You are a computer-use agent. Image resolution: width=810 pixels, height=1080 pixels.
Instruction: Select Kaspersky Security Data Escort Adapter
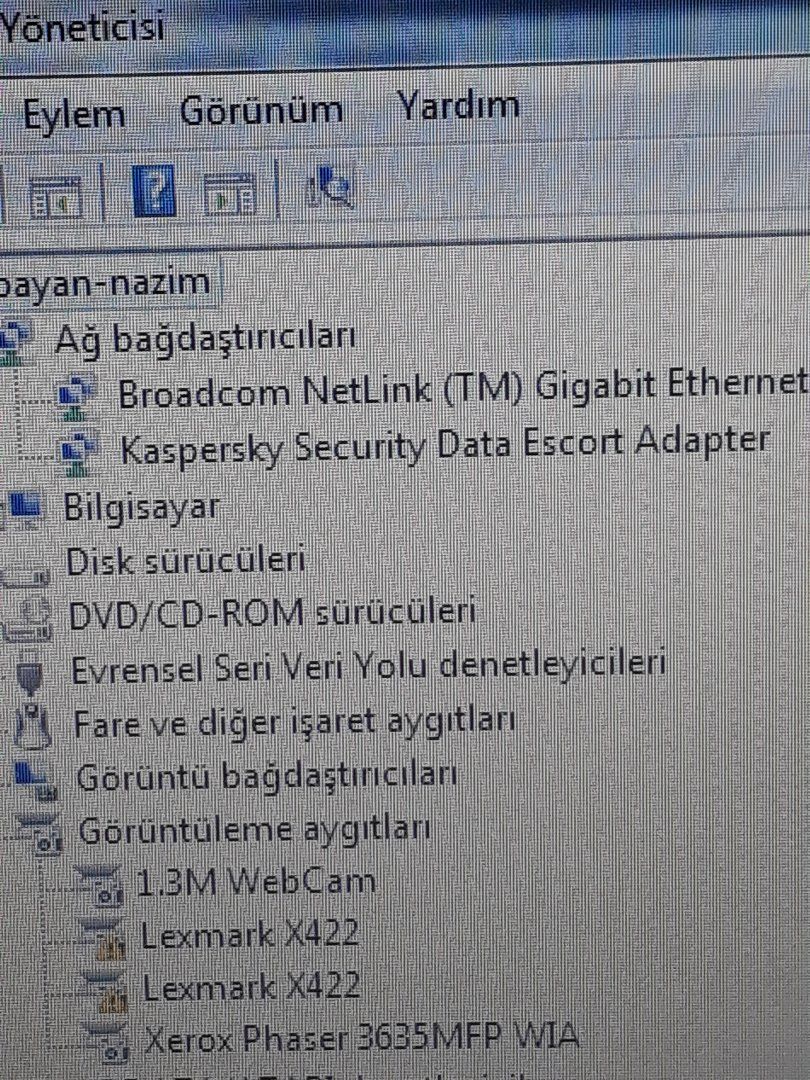445,446
